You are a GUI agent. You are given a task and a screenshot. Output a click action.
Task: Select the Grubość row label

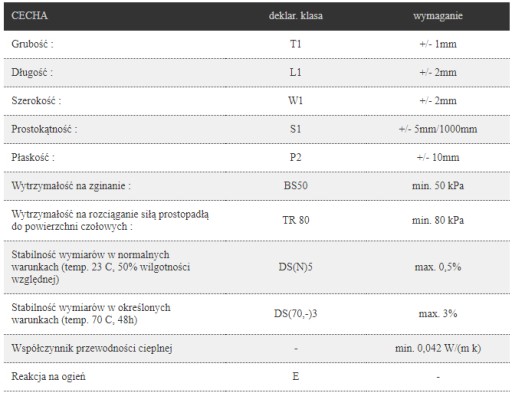[x=32, y=44]
